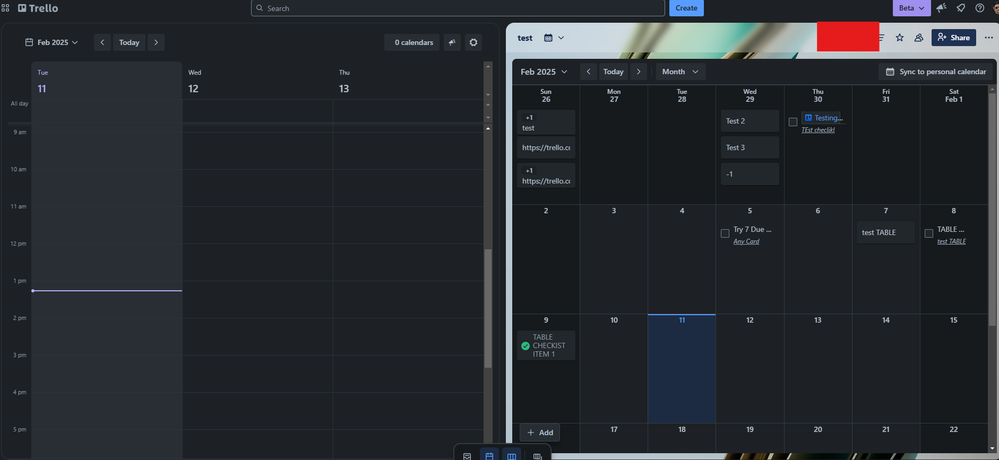Click the Trello logo home link
Viewport: 999px width, 460px height.
(x=38, y=8)
